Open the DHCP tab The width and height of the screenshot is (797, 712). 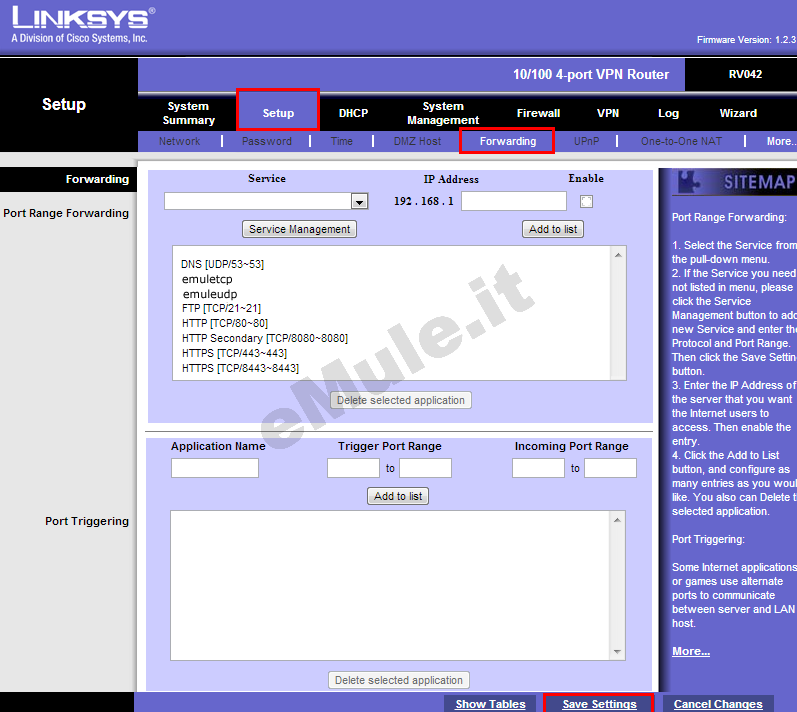(x=353, y=113)
